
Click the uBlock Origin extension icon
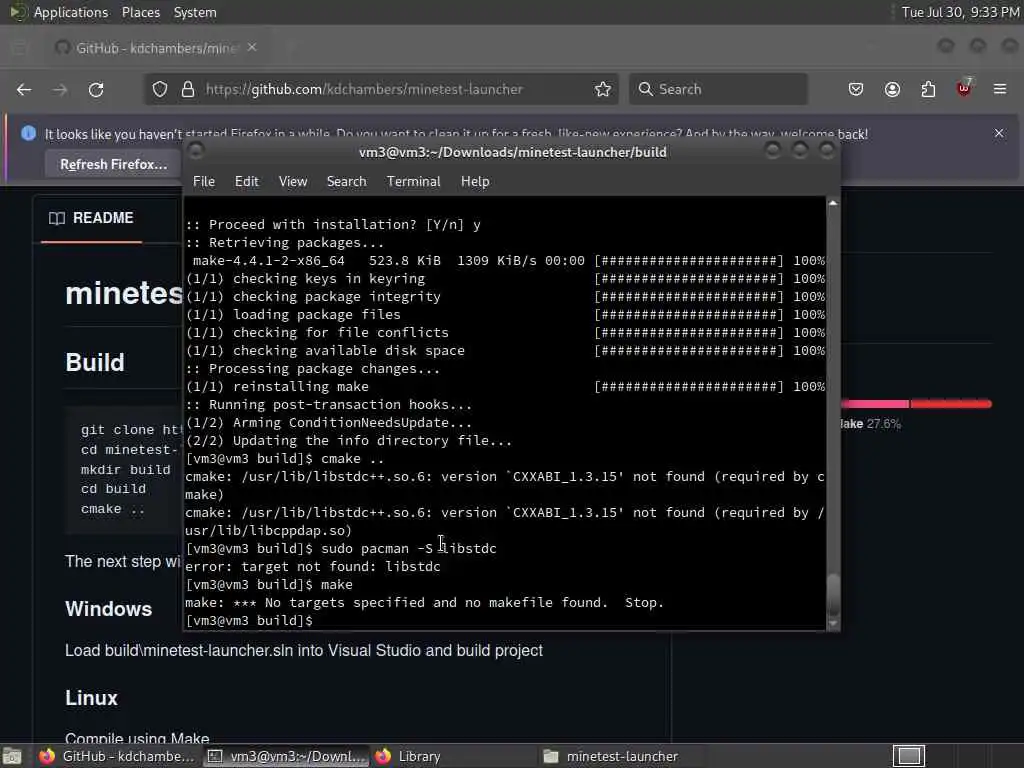point(964,88)
